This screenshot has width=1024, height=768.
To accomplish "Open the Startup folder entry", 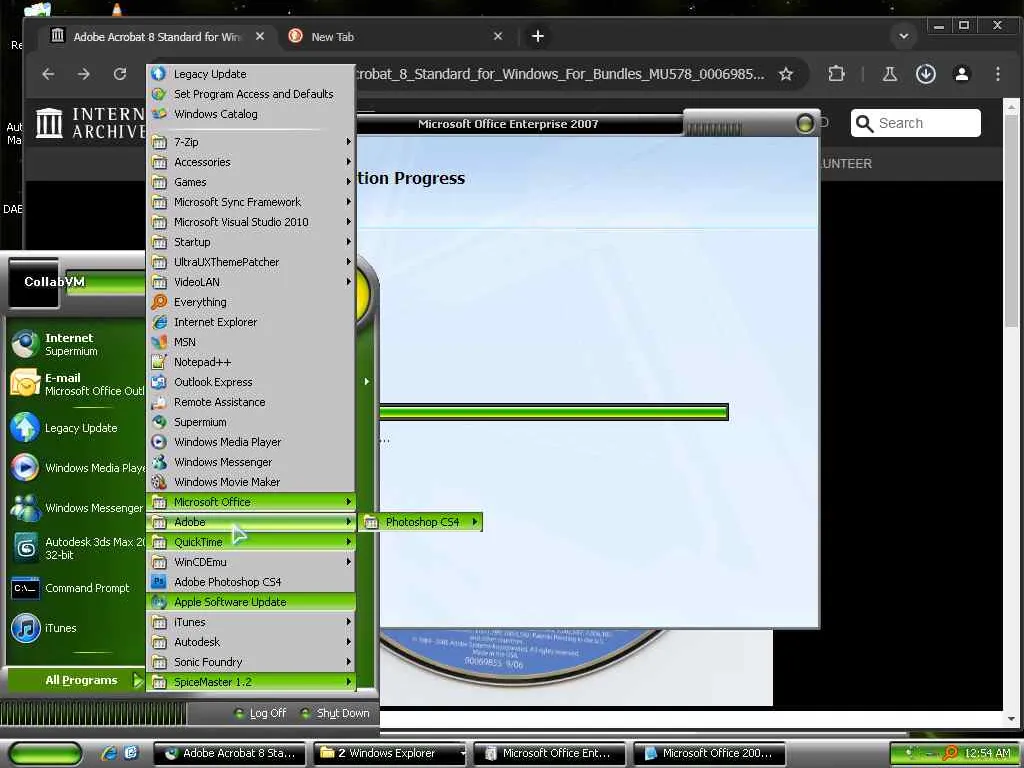I will (x=251, y=242).
